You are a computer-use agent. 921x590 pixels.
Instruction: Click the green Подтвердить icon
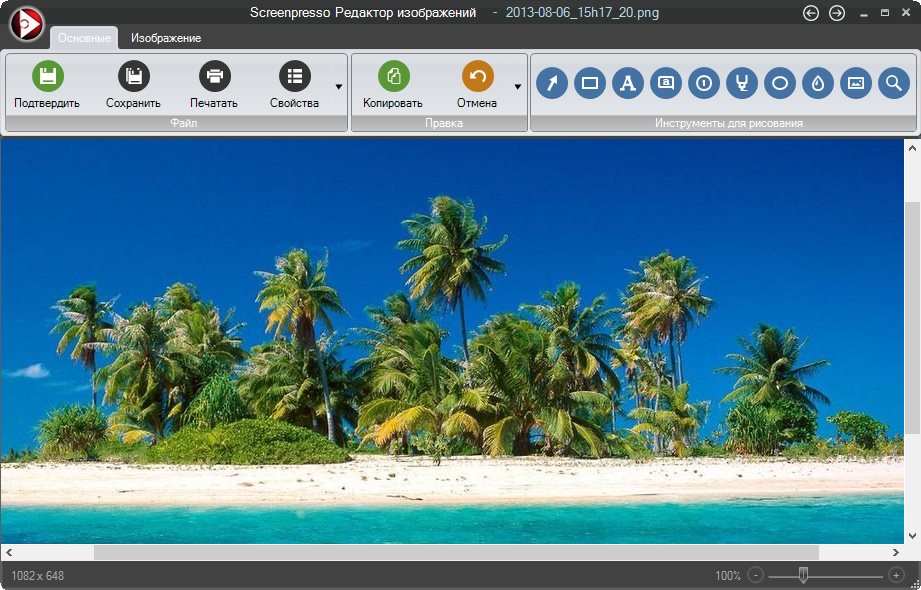coord(48,76)
